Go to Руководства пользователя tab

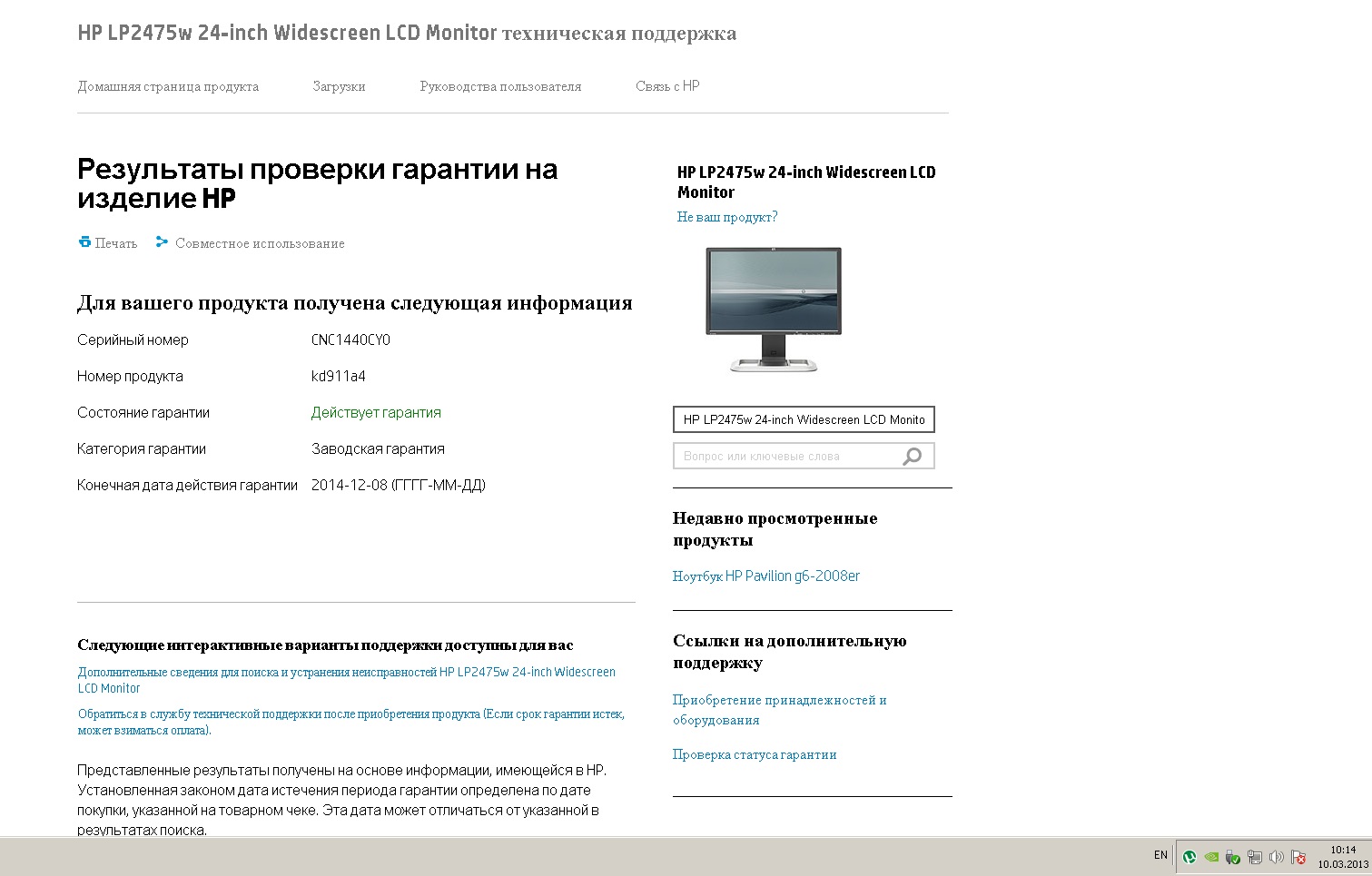point(500,86)
